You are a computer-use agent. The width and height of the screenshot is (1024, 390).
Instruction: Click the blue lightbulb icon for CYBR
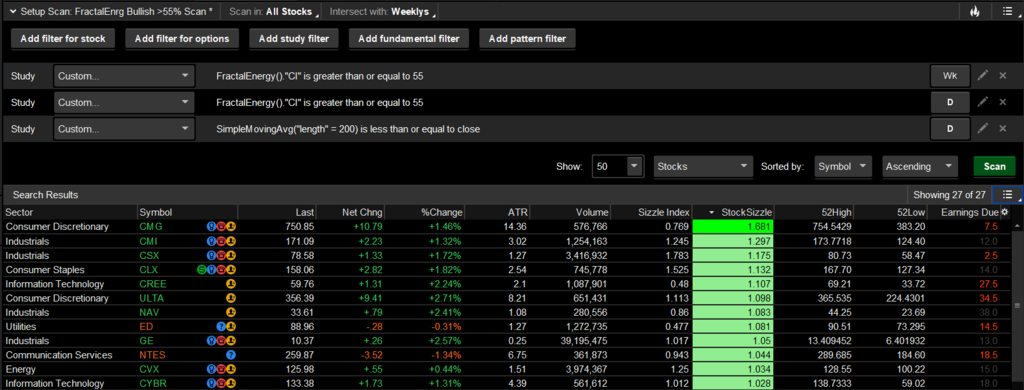click(x=211, y=384)
